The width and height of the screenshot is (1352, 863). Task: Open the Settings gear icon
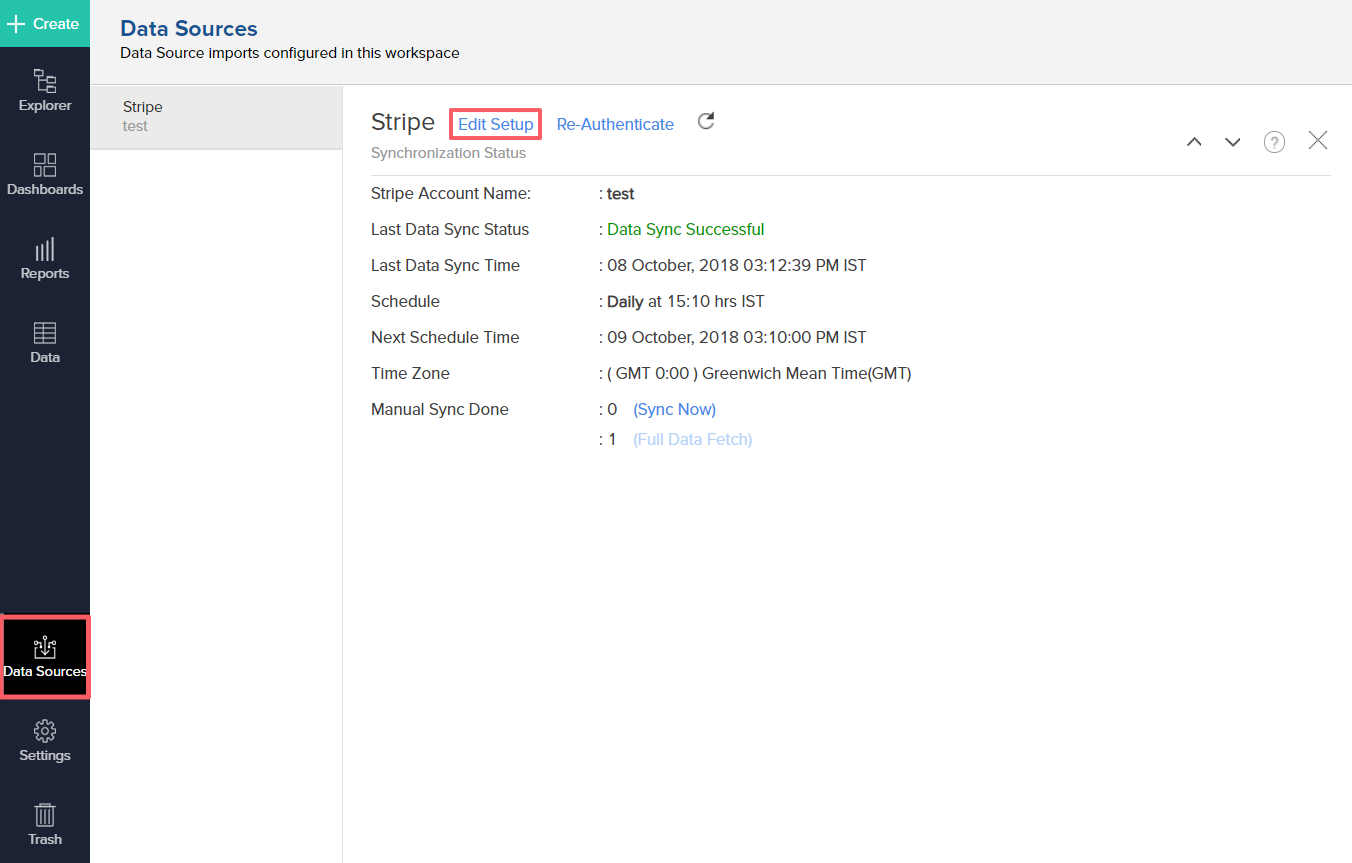[45, 739]
